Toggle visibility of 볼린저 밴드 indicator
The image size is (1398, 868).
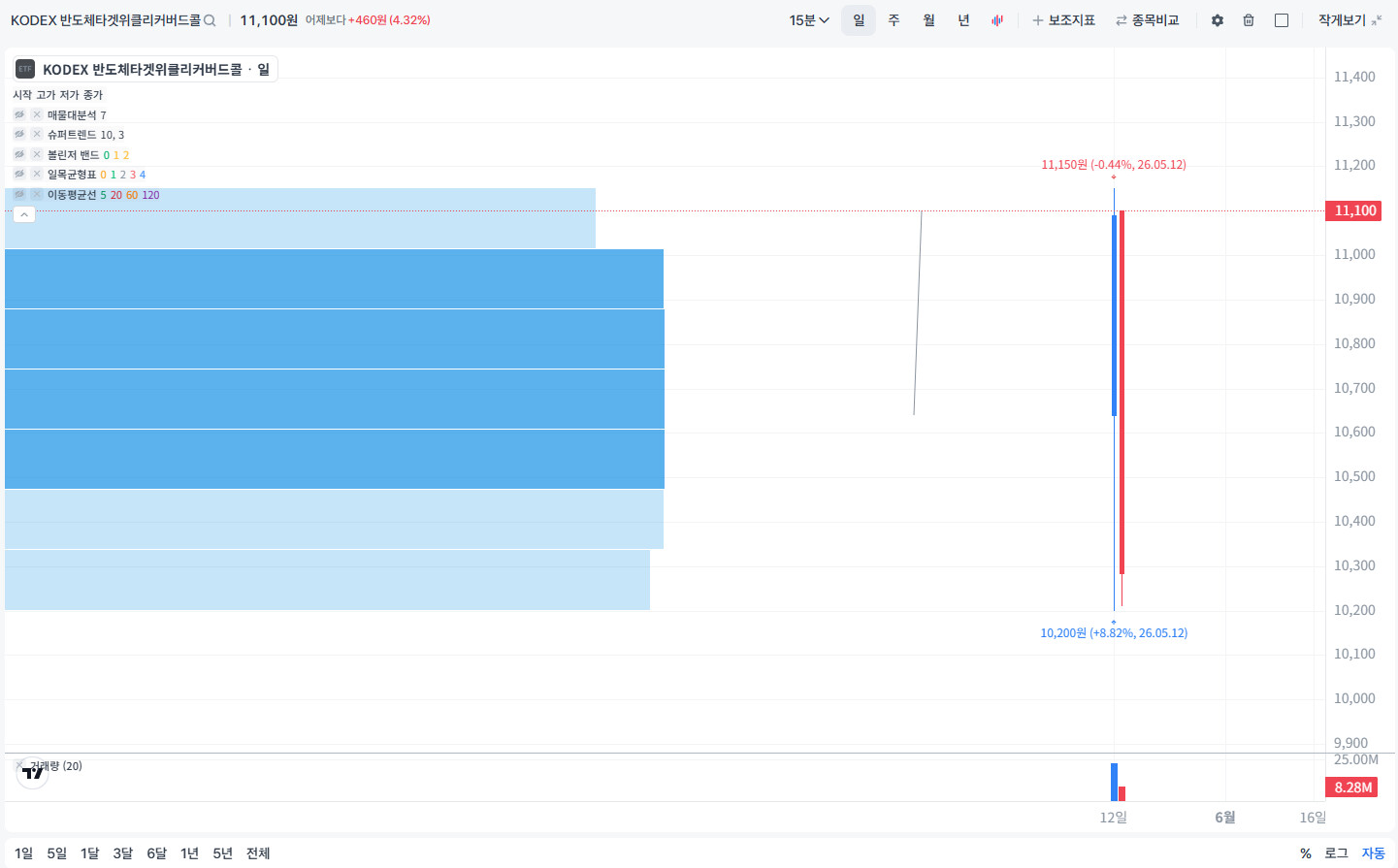click(19, 154)
